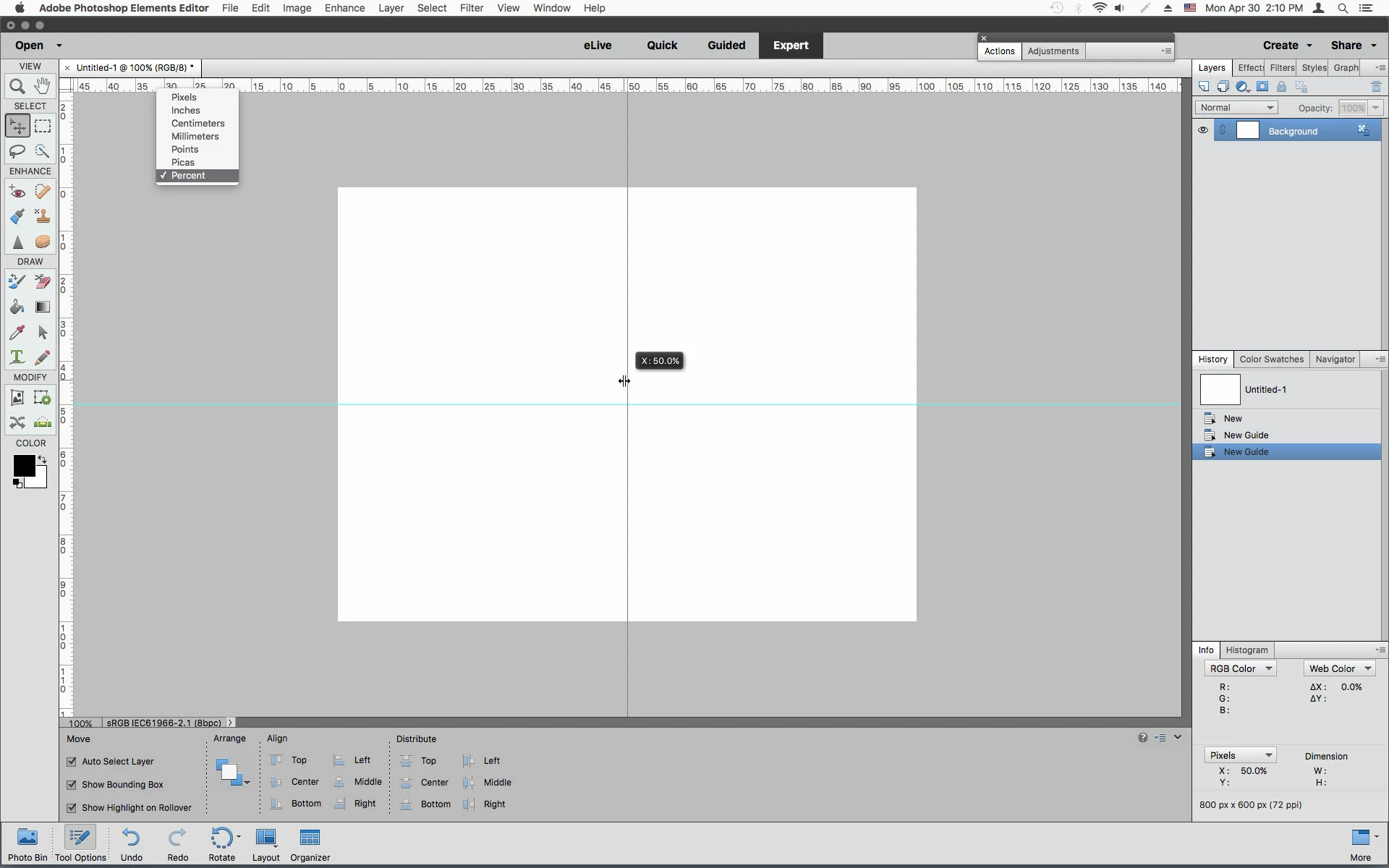Click the black foreground color swatch
This screenshot has width=1389, height=868.
click(22, 465)
